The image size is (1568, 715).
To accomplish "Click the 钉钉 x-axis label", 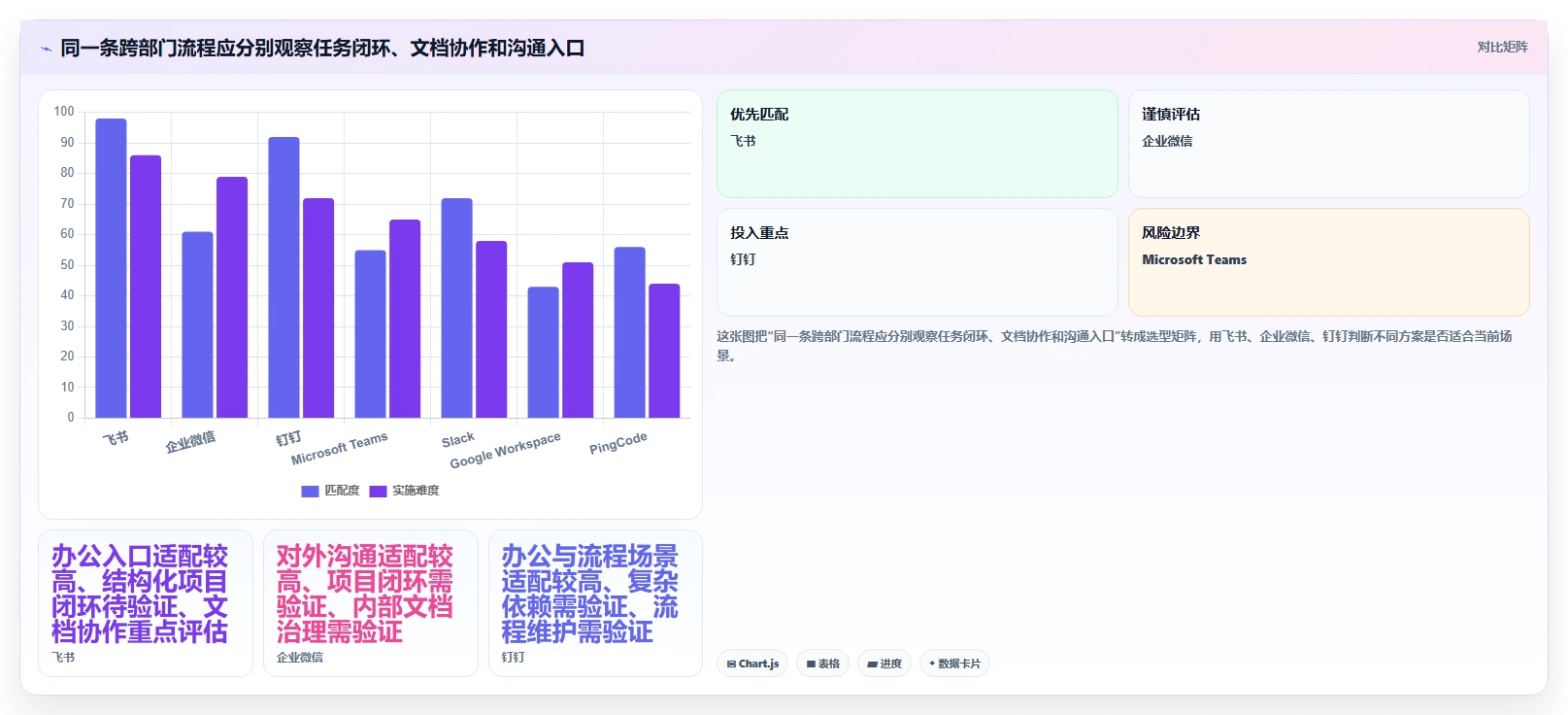I will [x=288, y=438].
